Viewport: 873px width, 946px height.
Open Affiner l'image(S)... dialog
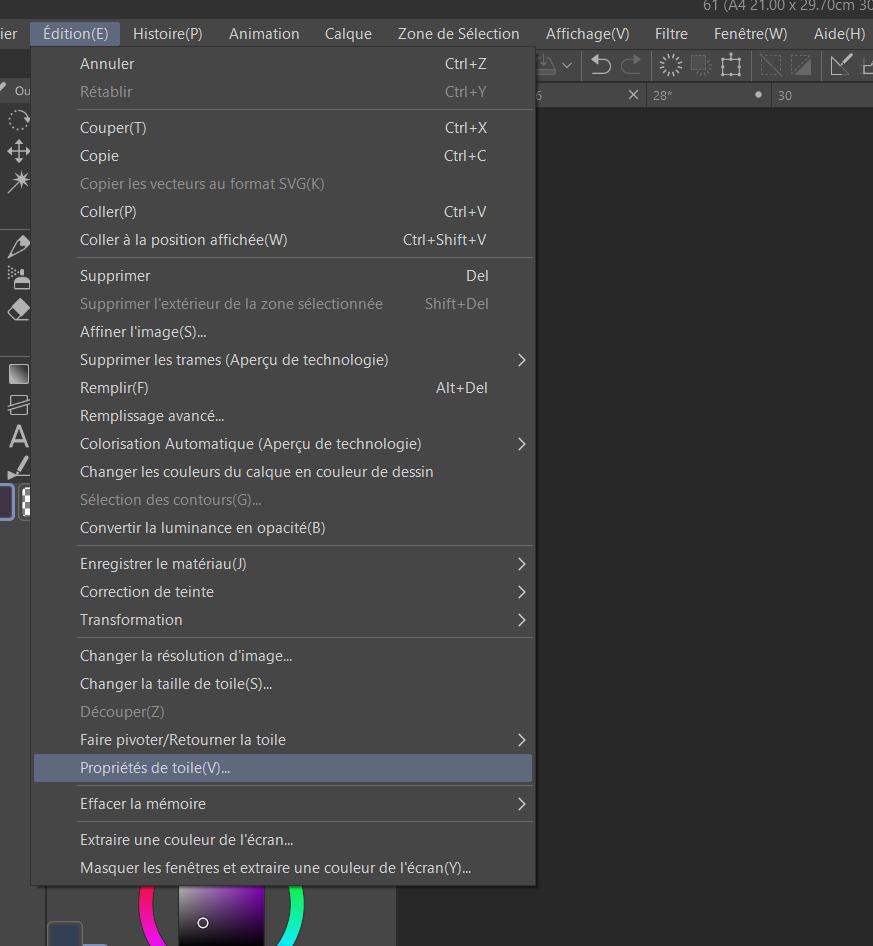pos(283,332)
